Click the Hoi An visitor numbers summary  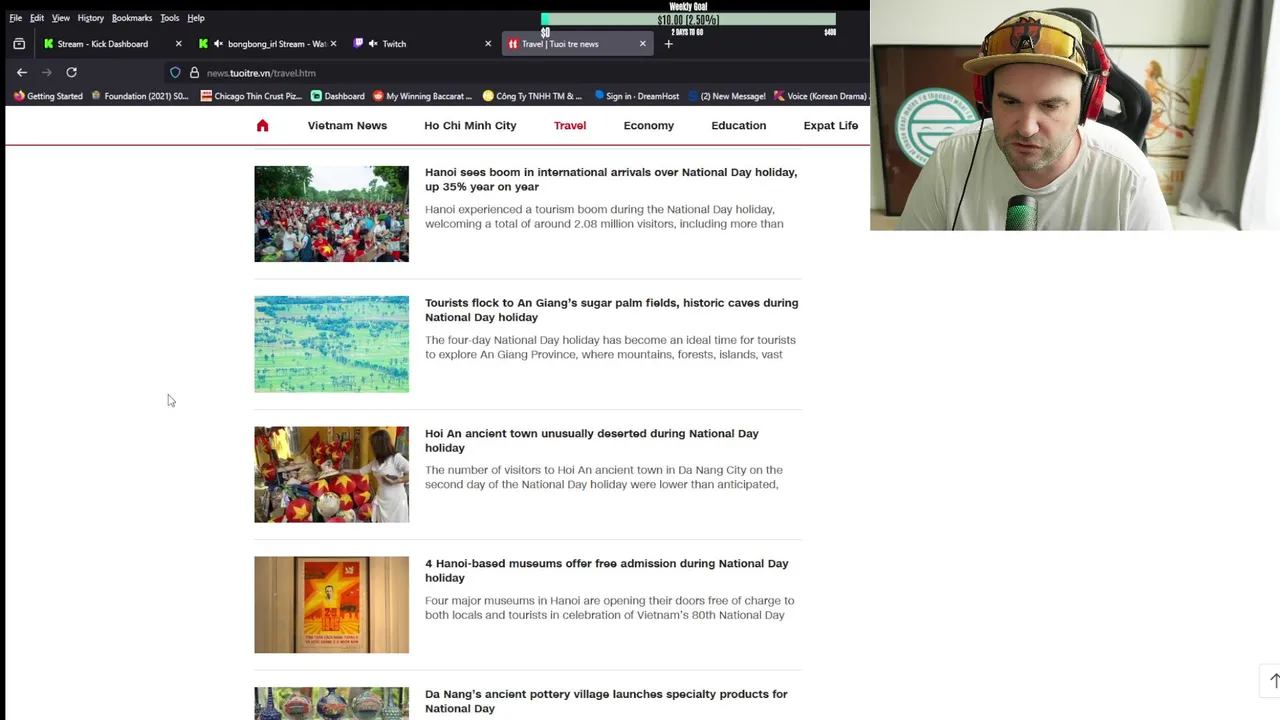[x=604, y=477]
